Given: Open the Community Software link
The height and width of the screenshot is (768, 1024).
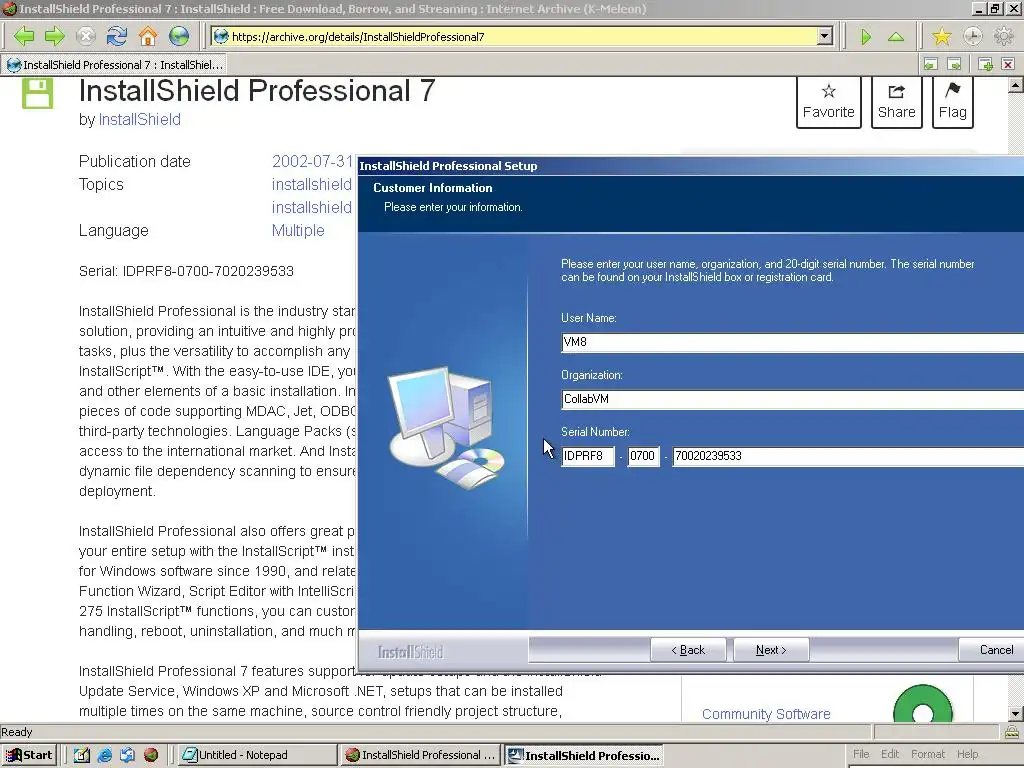Looking at the screenshot, I should 766,714.
